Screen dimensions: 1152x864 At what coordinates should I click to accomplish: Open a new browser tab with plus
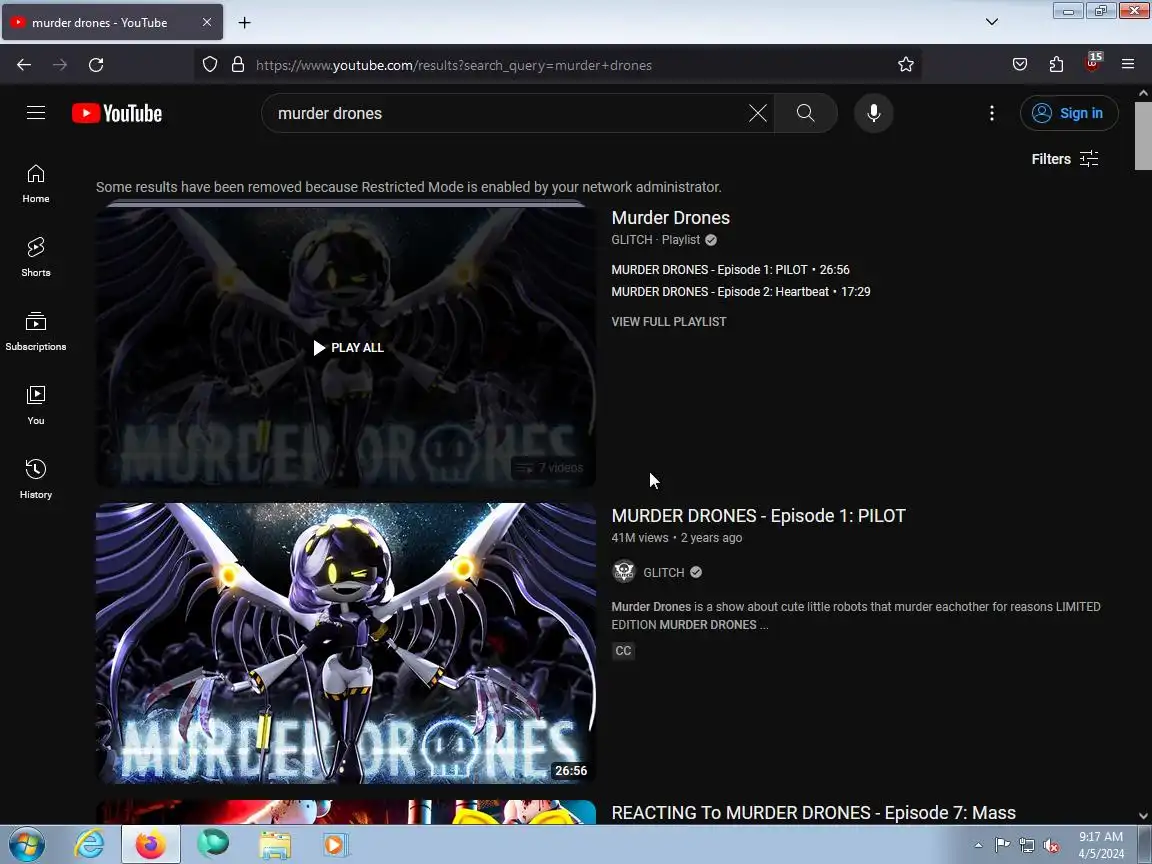tap(245, 23)
